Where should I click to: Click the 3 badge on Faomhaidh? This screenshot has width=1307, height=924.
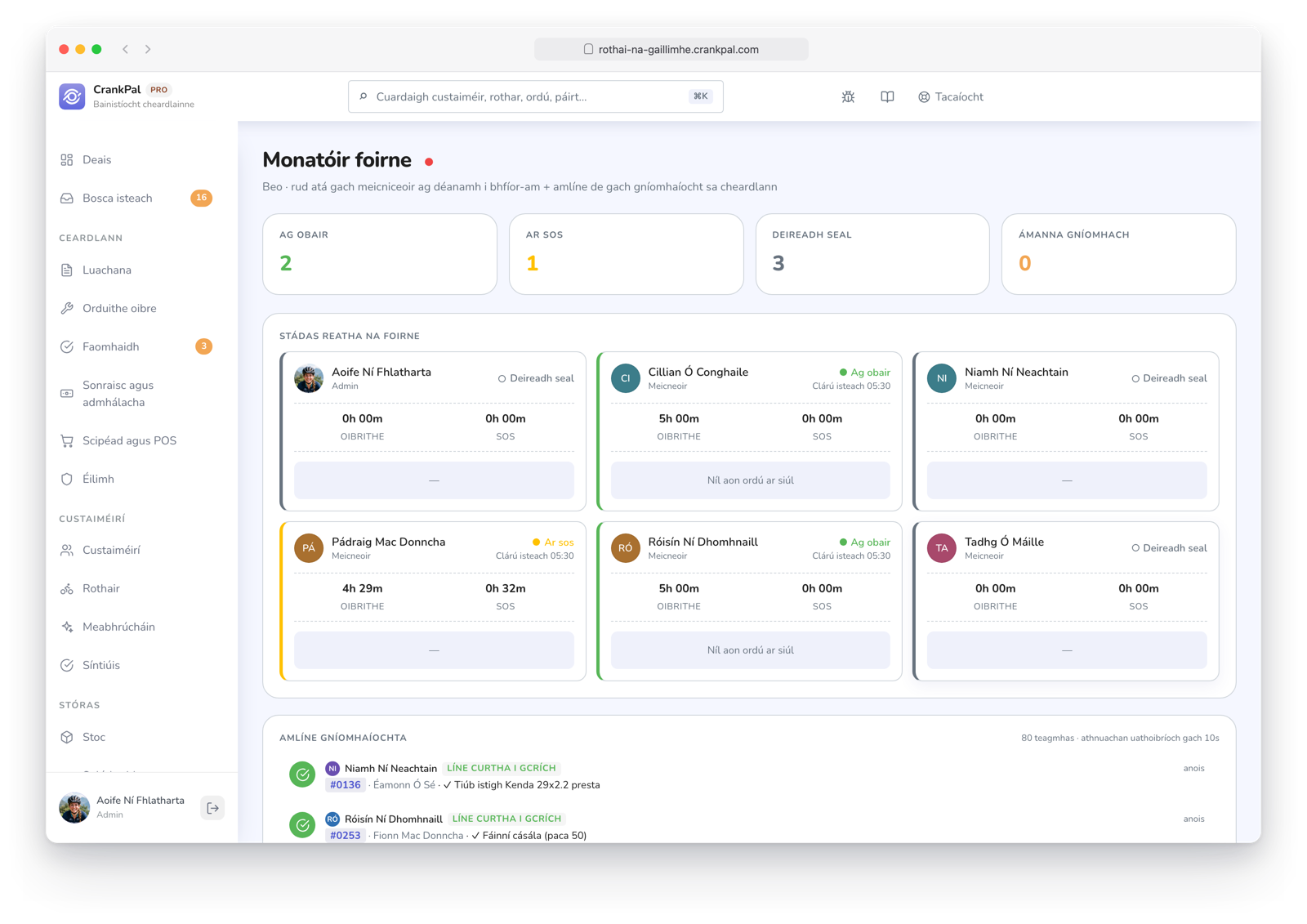coord(203,346)
